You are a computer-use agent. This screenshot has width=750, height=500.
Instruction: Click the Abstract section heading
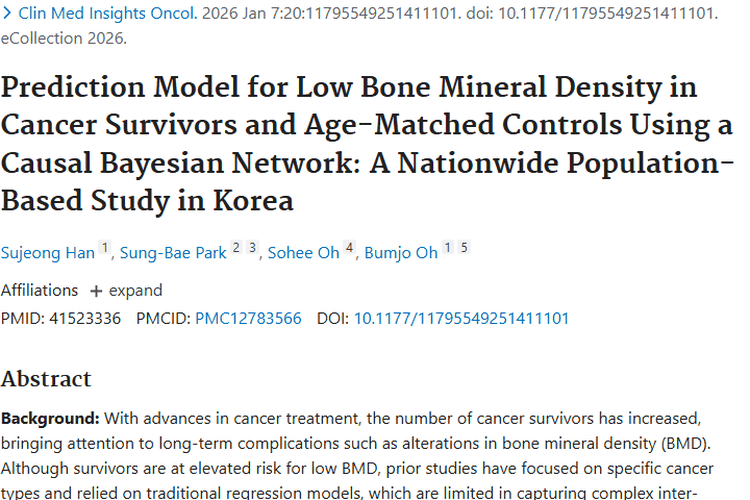pyautogui.click(x=46, y=379)
